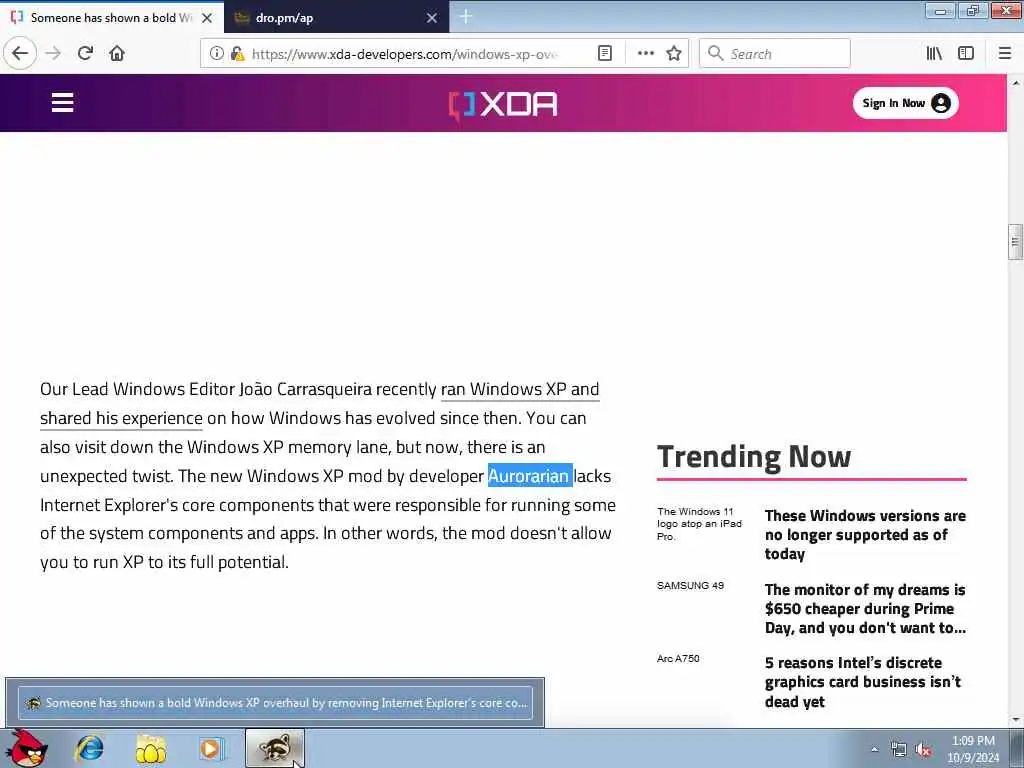The image size is (1024, 768).
Task: Go back to the previous page
Action: click(x=20, y=53)
